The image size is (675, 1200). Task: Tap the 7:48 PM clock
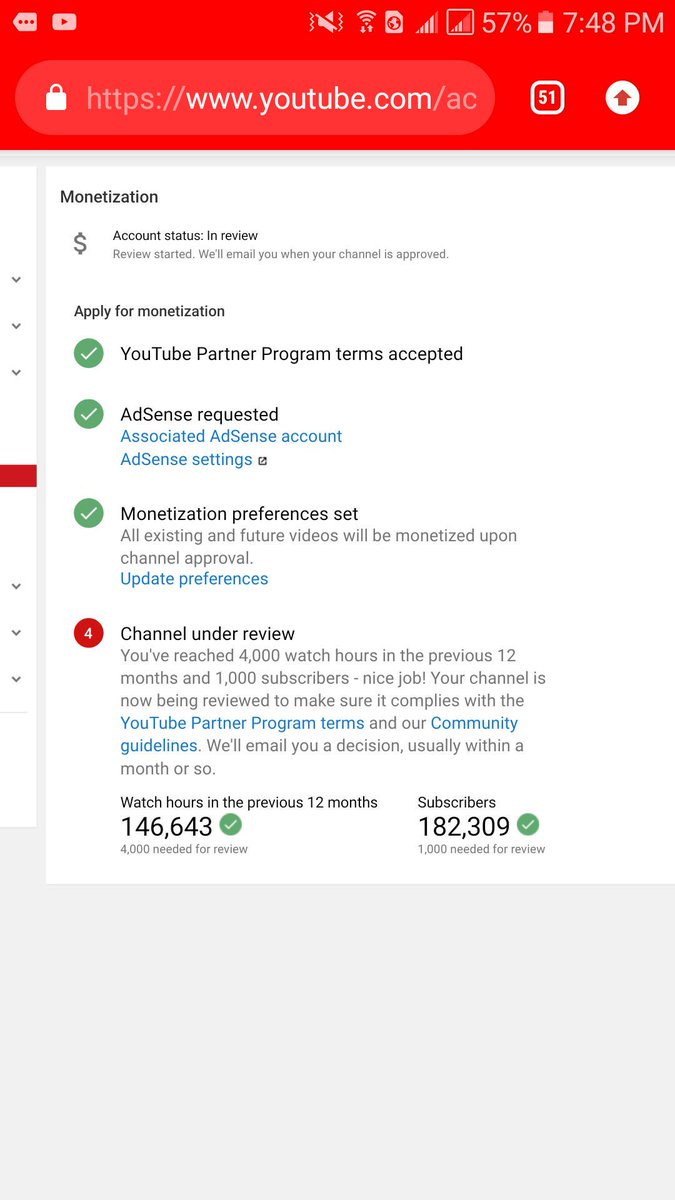click(x=613, y=22)
